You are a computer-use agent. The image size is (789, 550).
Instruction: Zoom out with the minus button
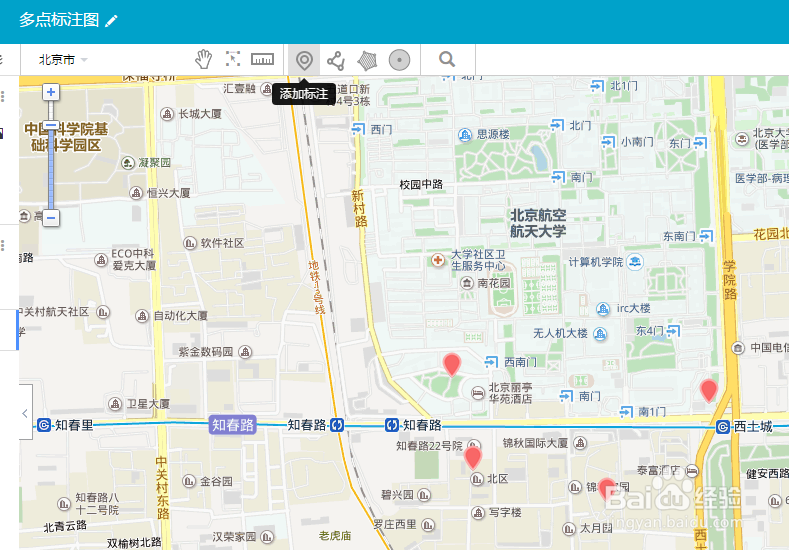coord(51,218)
